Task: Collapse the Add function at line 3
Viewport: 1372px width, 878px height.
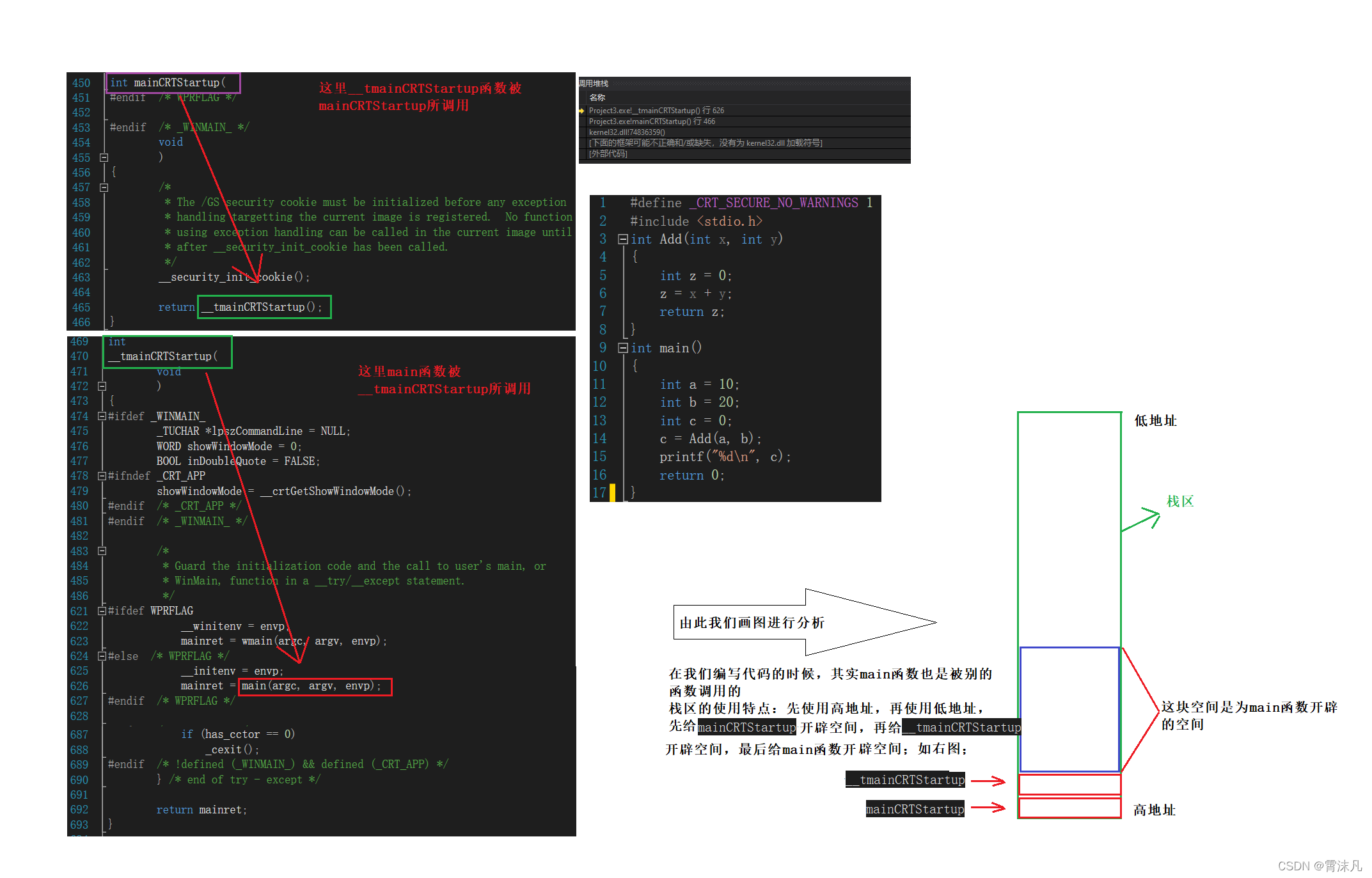Action: click(x=622, y=239)
